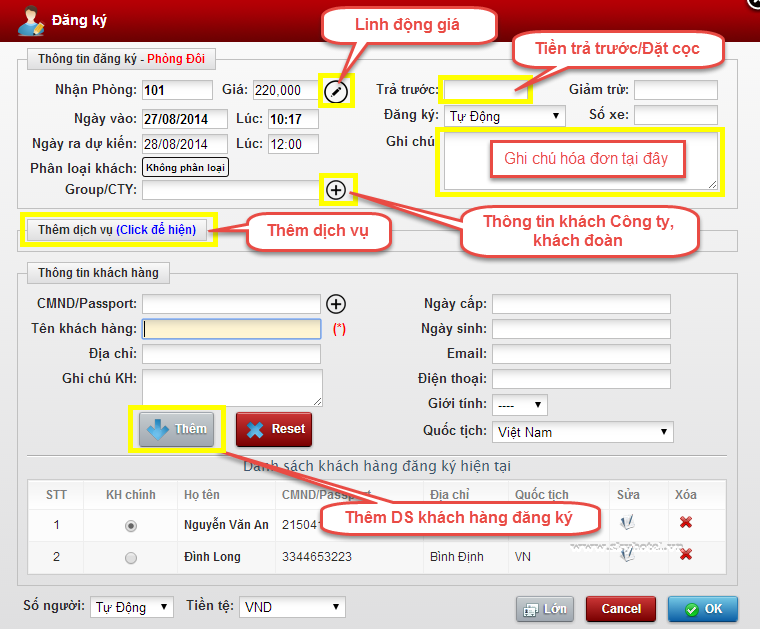Screen dimensions: 760x629
Task: Delete Đinh Long from the list
Action: click(x=686, y=555)
